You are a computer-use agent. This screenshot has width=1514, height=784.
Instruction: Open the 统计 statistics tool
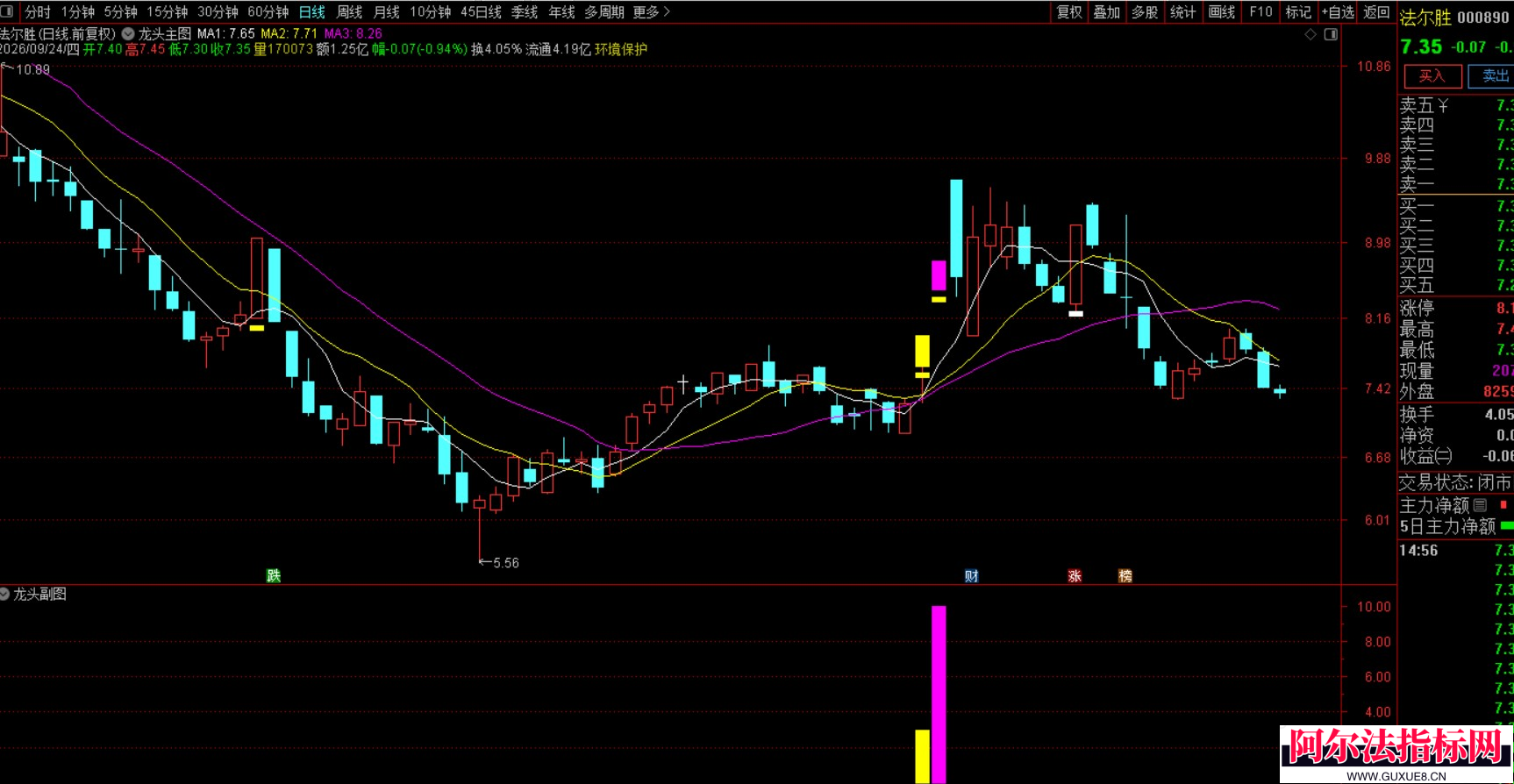click(1182, 11)
